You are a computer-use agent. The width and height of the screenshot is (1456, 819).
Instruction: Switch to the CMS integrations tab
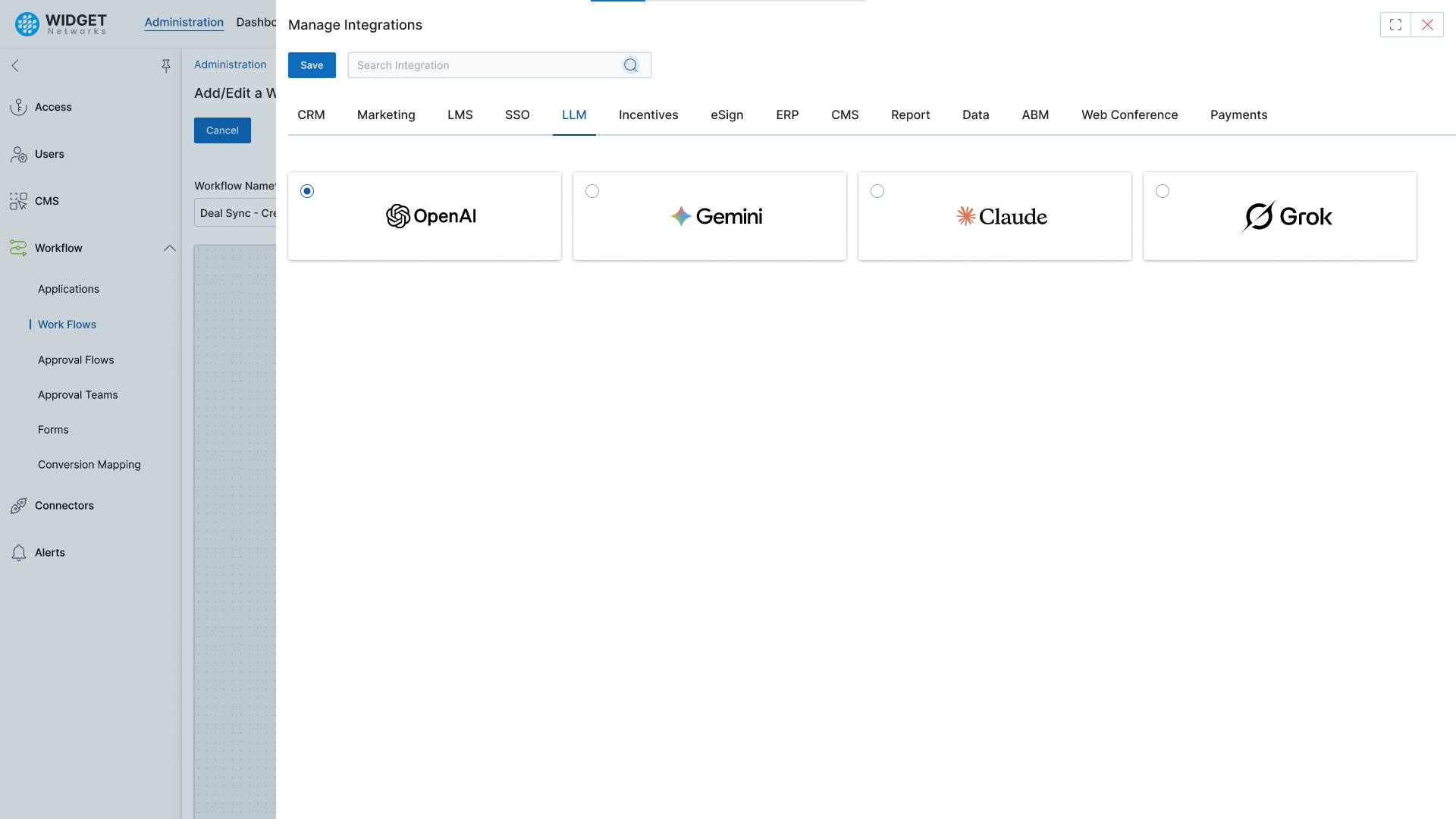click(845, 115)
